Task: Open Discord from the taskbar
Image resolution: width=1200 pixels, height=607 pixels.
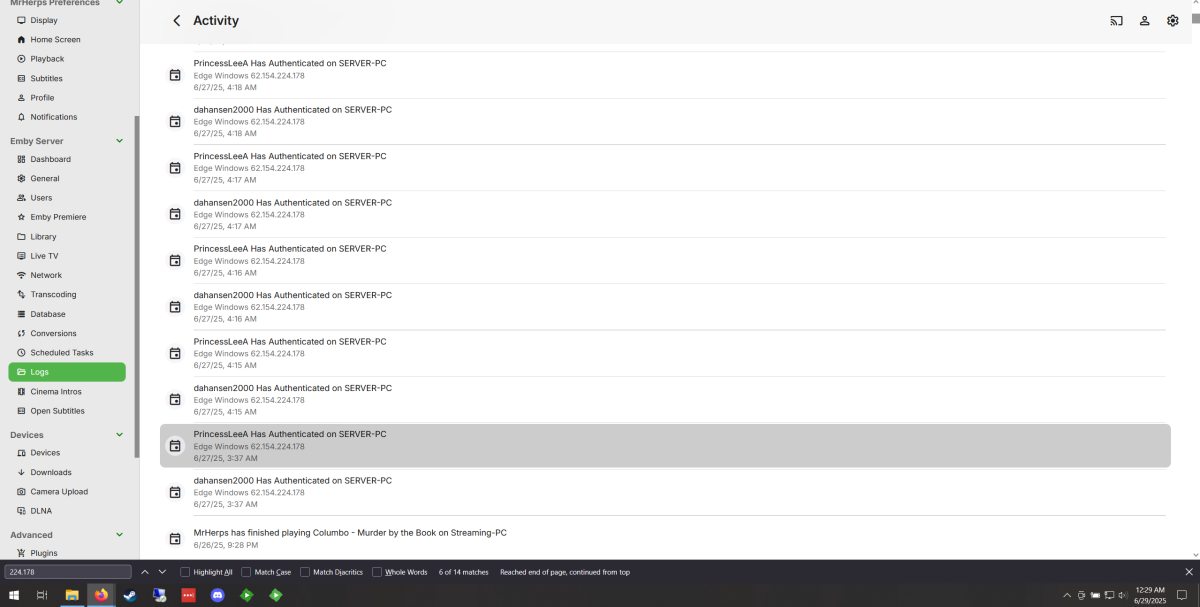Action: pyautogui.click(x=217, y=595)
